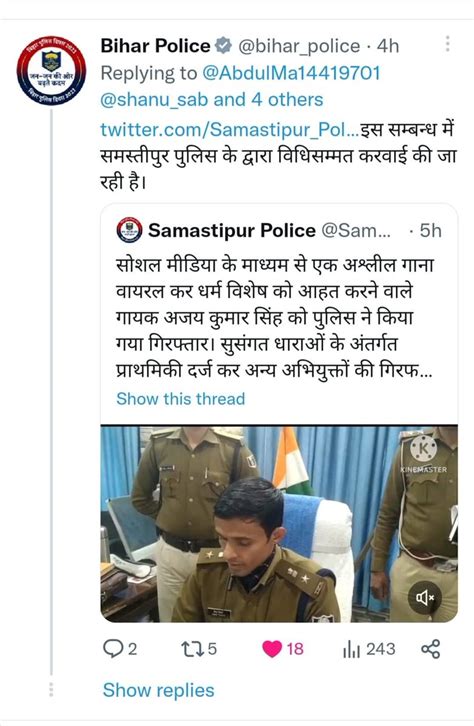Click the verified badge next to Bihar Police
Image resolution: width=474 pixels, height=726 pixels.
pos(225,46)
